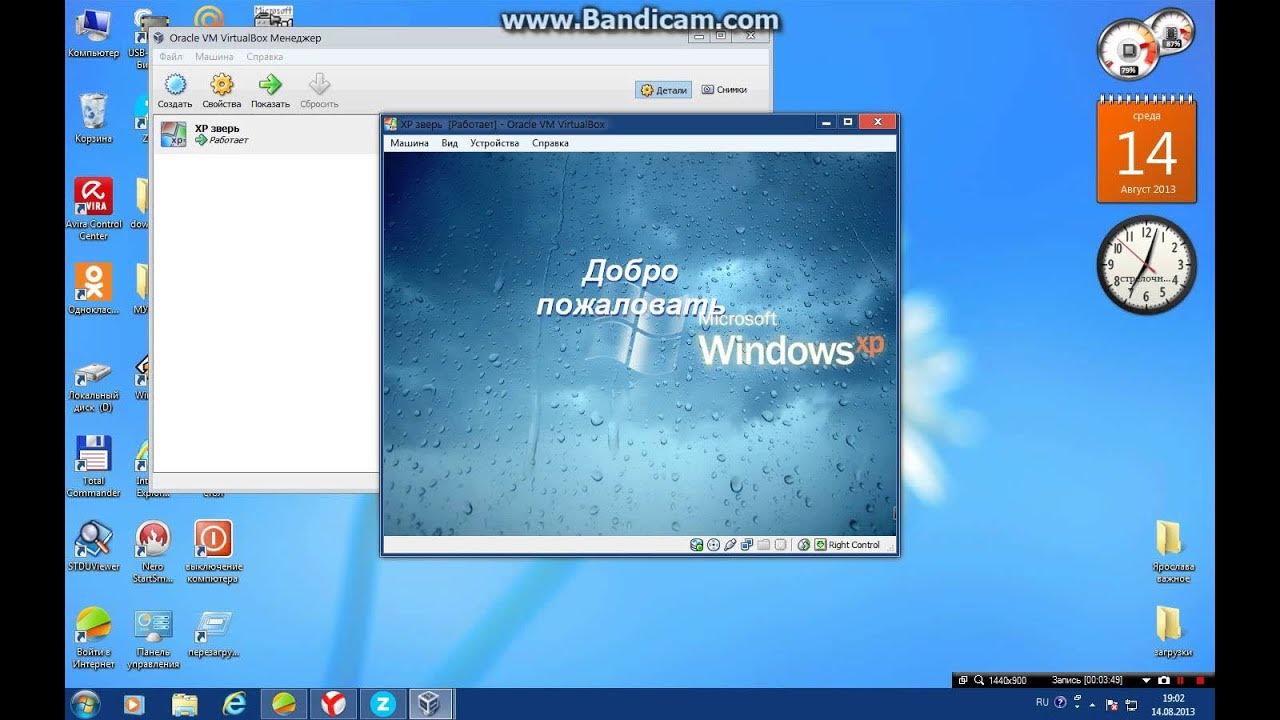The image size is (1280, 720).
Task: Click the Bandicam window mode icon
Action: [962, 680]
